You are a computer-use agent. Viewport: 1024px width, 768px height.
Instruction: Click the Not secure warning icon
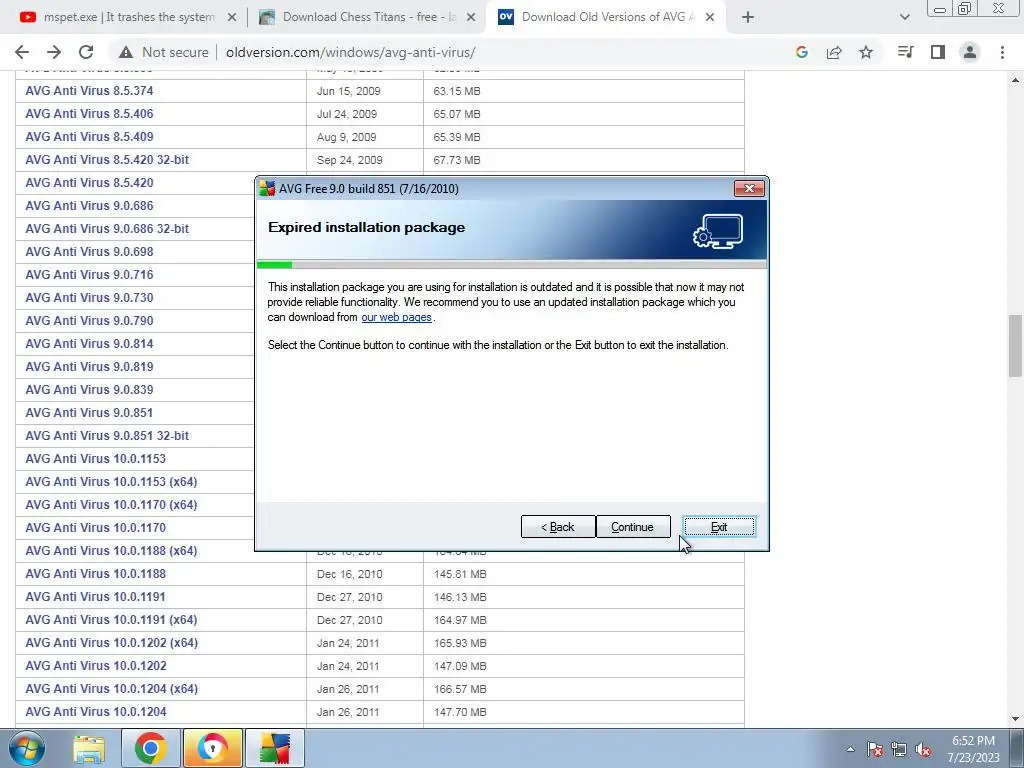coord(126,52)
